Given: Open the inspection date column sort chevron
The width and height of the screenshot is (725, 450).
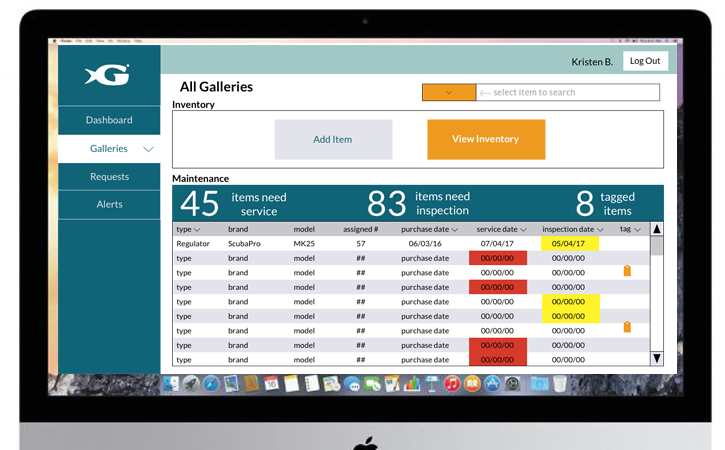Looking at the screenshot, I should [x=600, y=230].
